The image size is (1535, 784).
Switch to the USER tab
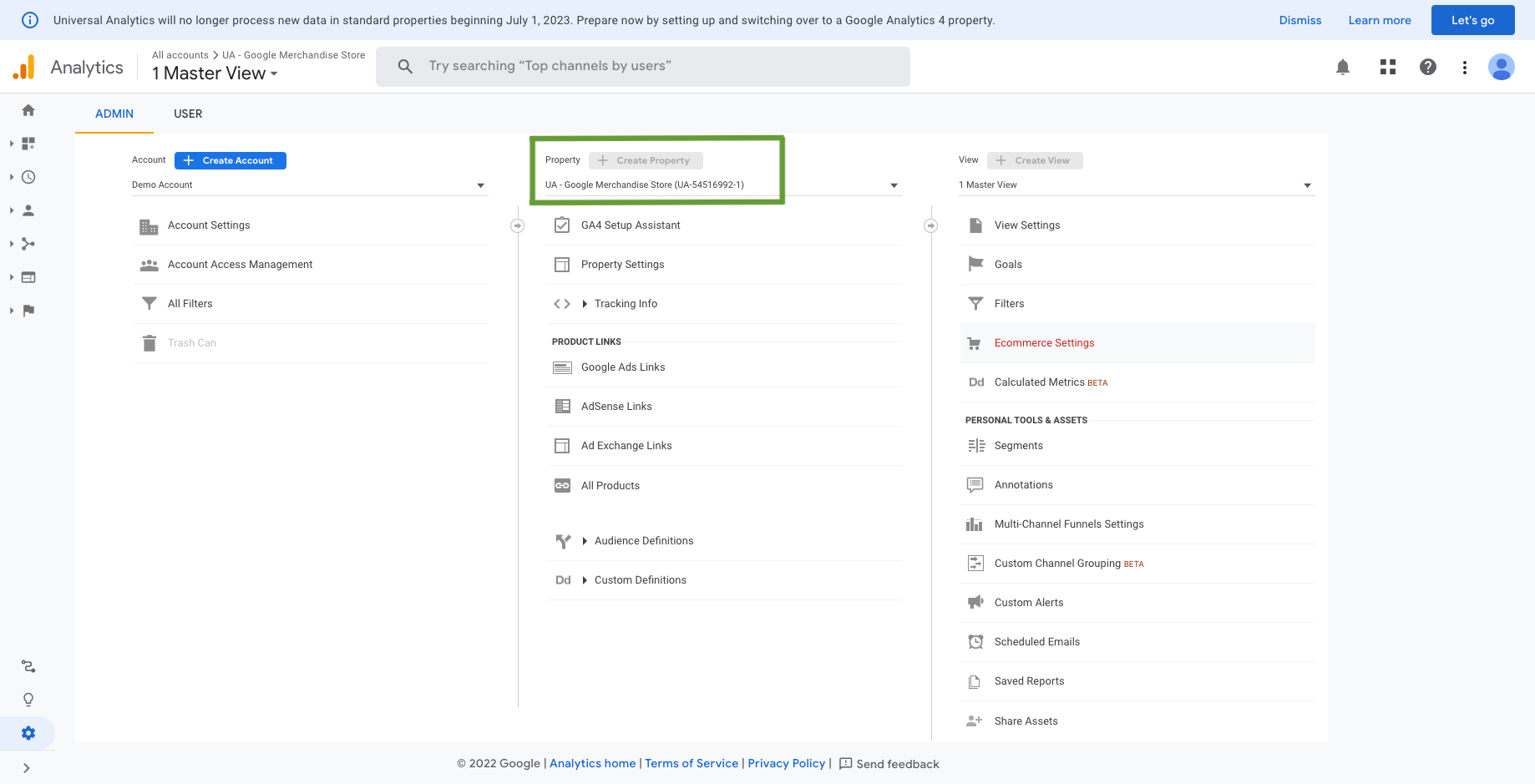pos(188,114)
